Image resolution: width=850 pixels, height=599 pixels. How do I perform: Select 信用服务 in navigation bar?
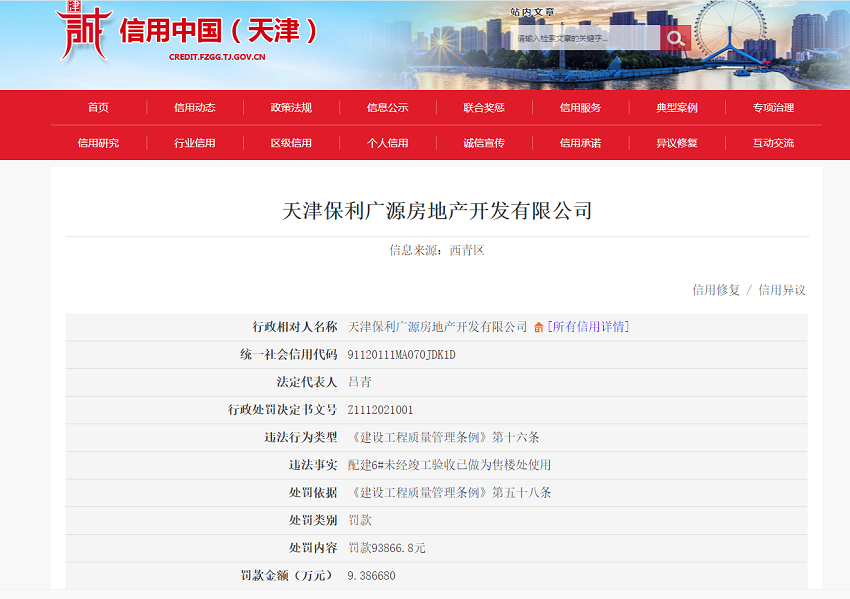[x=581, y=108]
